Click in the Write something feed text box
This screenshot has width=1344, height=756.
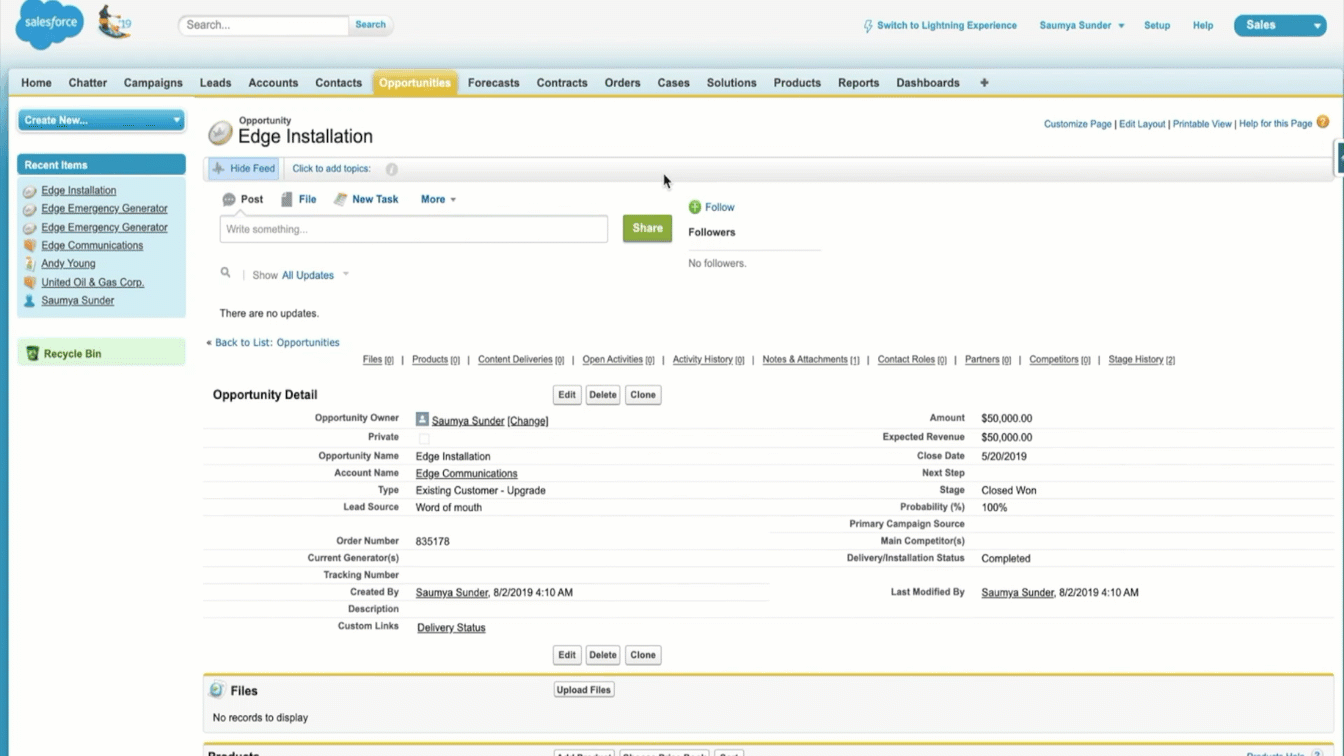(x=413, y=229)
